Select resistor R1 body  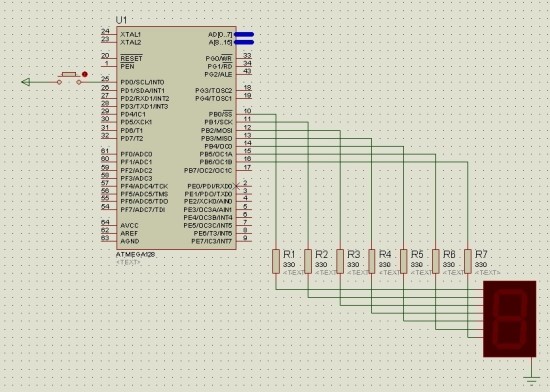[276, 261]
